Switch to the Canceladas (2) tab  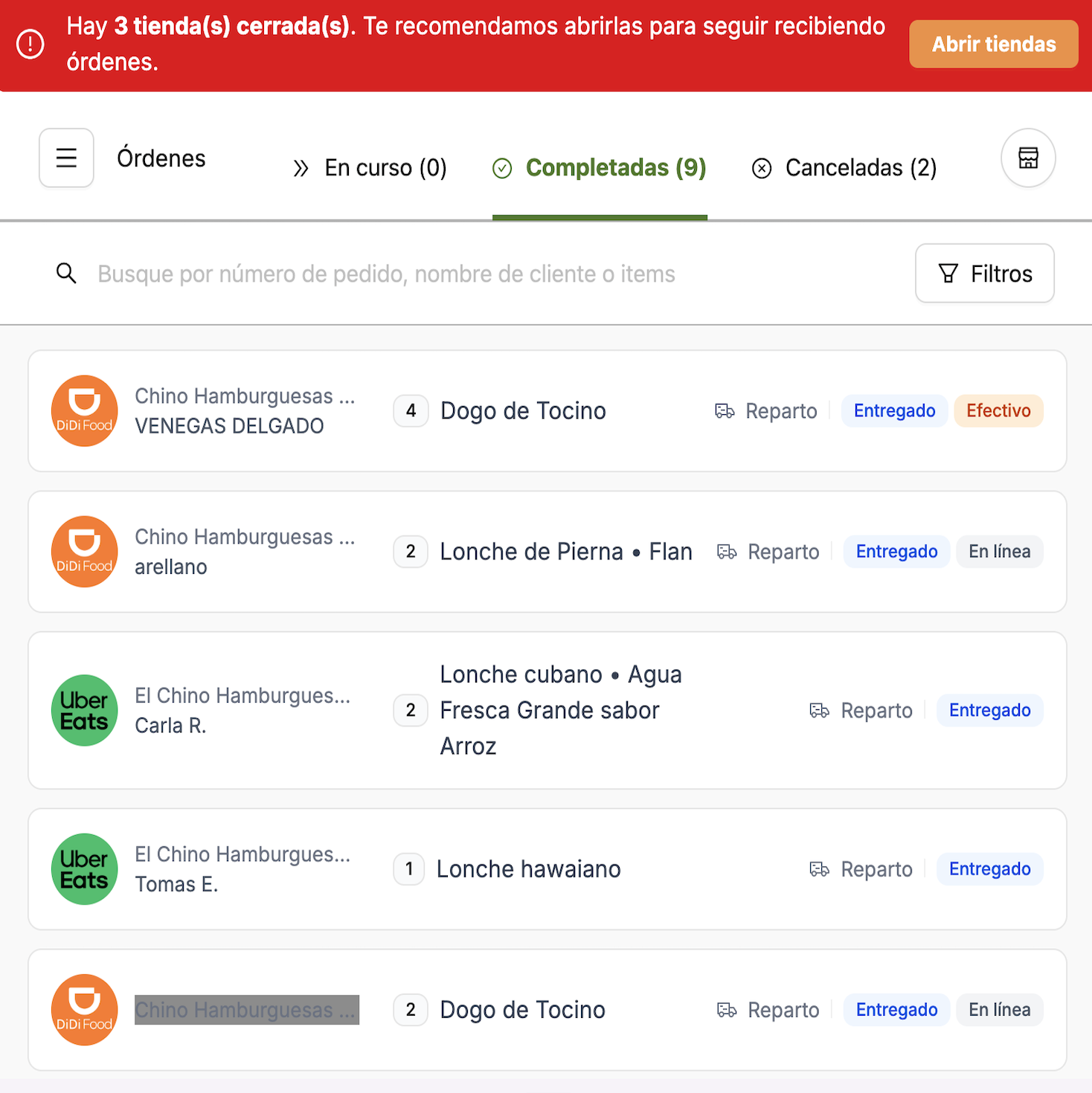point(844,168)
